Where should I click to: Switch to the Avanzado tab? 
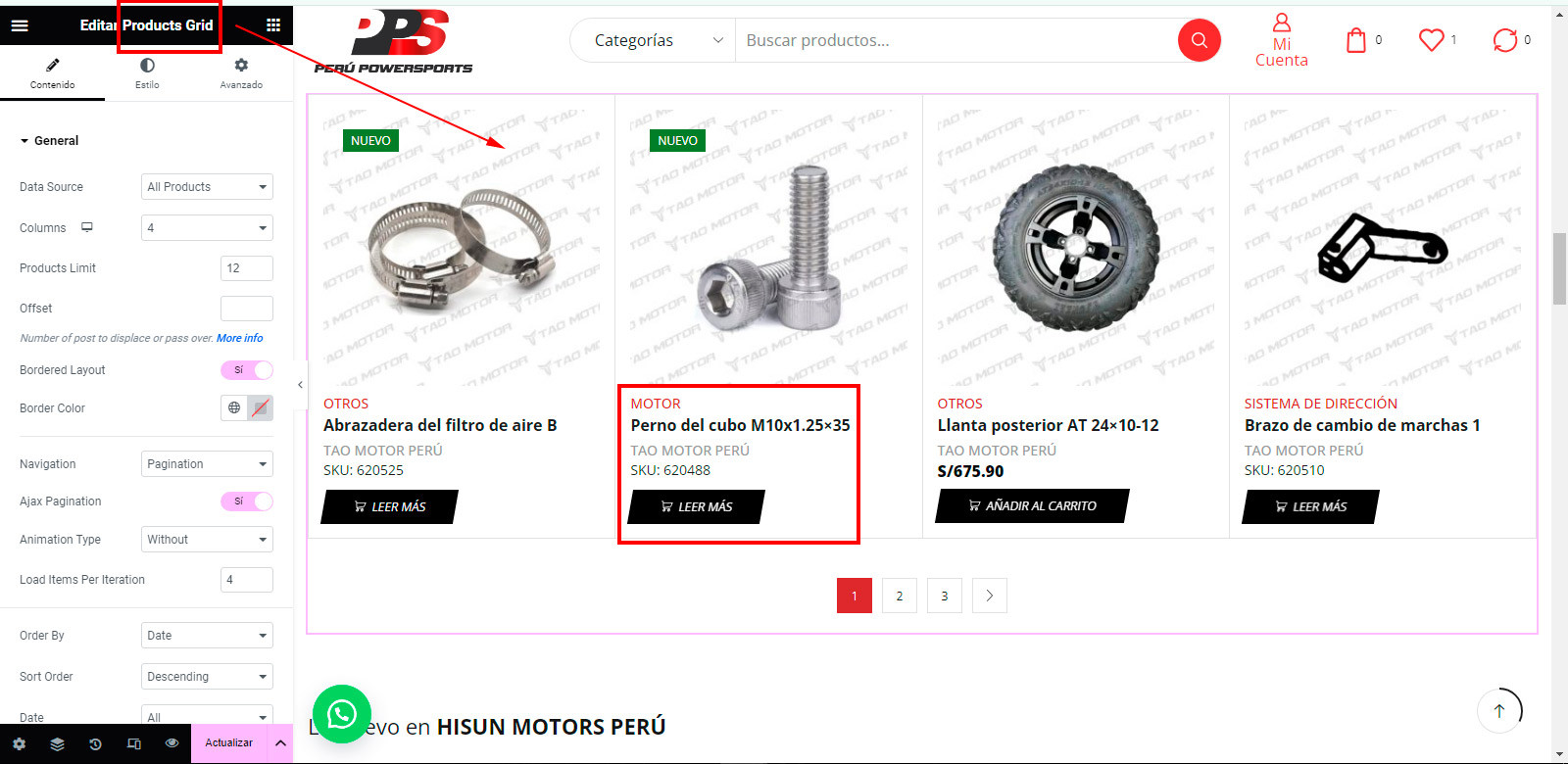241,73
